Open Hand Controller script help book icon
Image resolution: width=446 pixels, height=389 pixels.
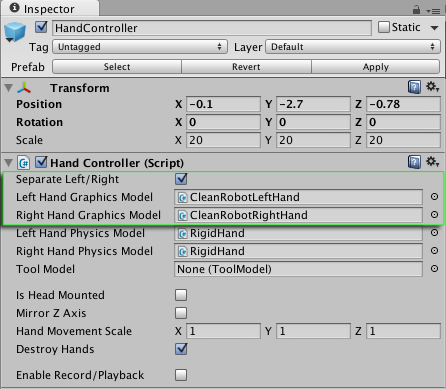pos(414,163)
